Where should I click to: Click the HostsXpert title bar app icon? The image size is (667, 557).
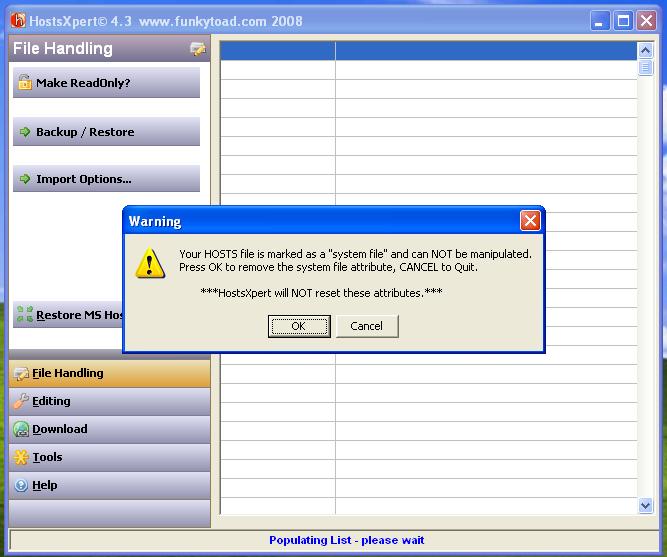tap(17, 21)
